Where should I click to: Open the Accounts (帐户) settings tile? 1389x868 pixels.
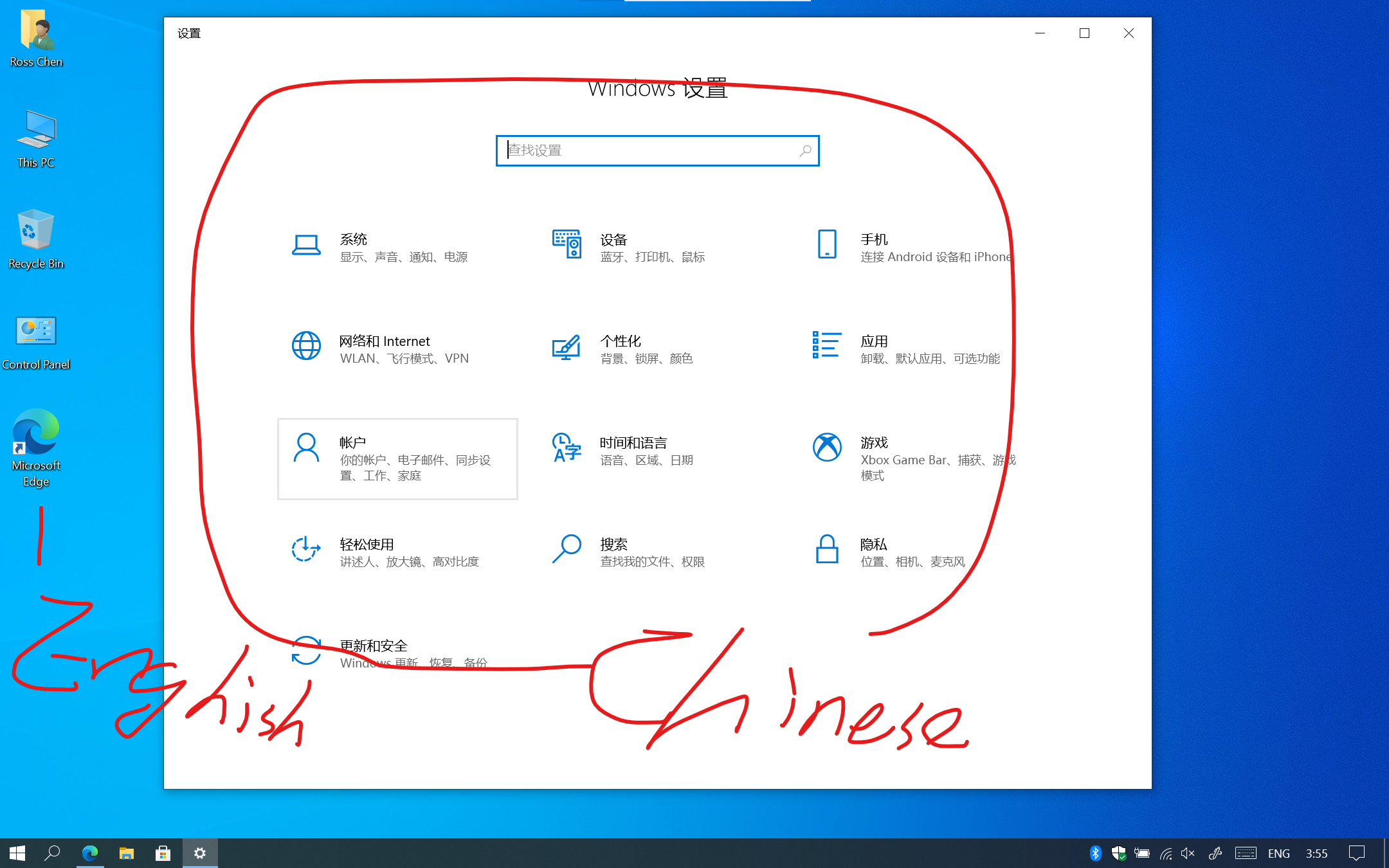[397, 458]
